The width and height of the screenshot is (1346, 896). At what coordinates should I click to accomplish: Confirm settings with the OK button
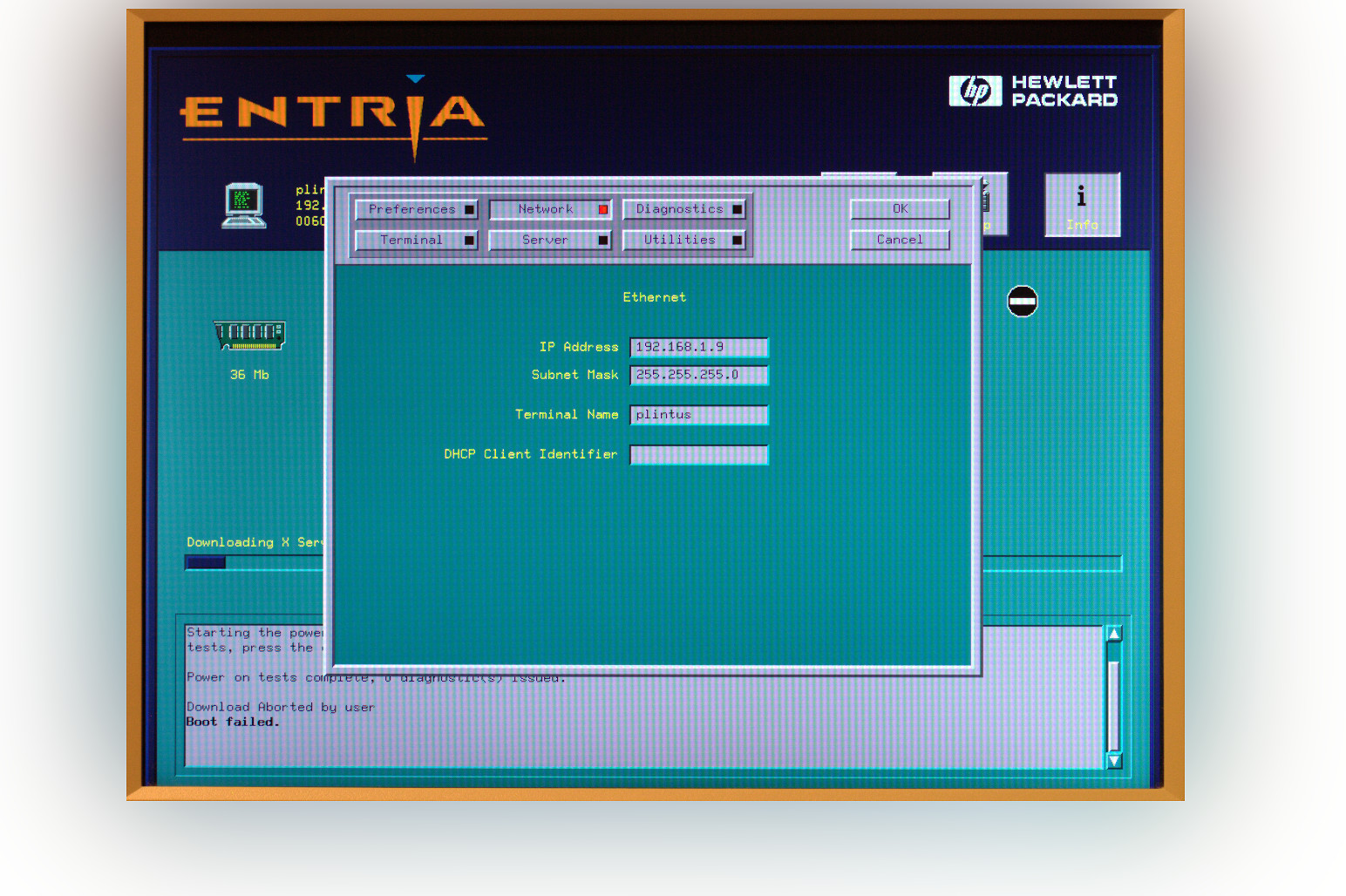[x=900, y=209]
